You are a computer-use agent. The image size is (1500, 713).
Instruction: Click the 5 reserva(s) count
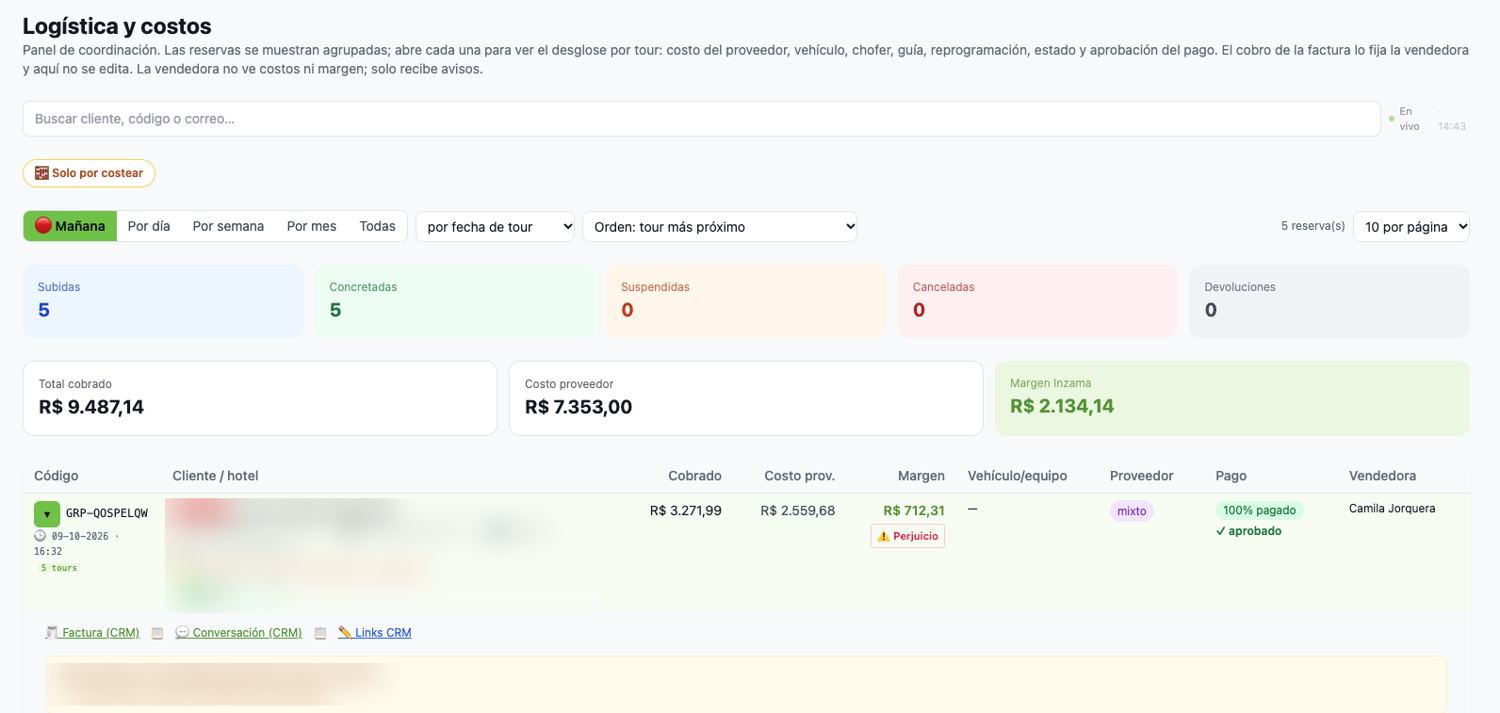coord(1313,226)
